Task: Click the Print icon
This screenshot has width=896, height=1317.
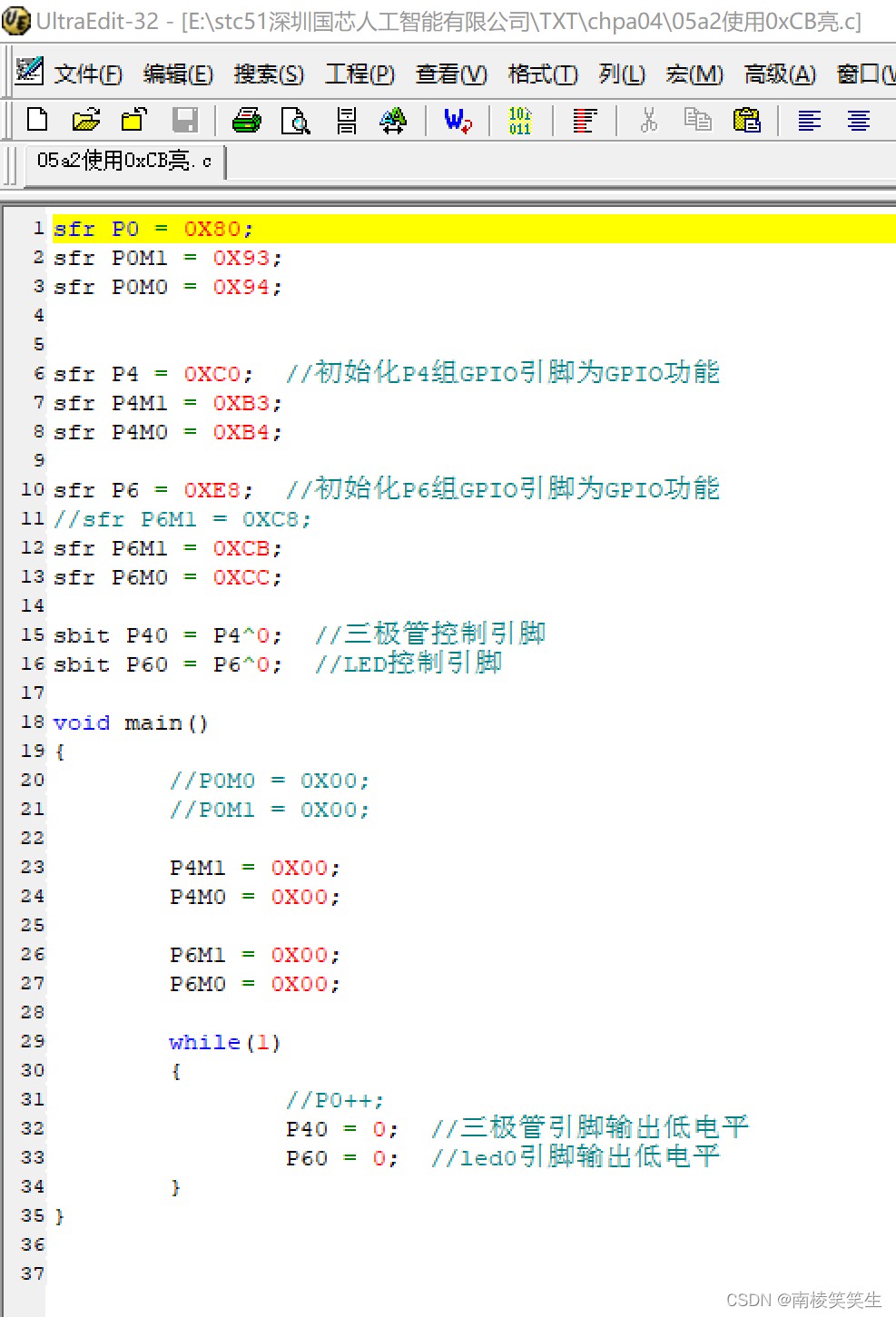Action: click(x=246, y=120)
